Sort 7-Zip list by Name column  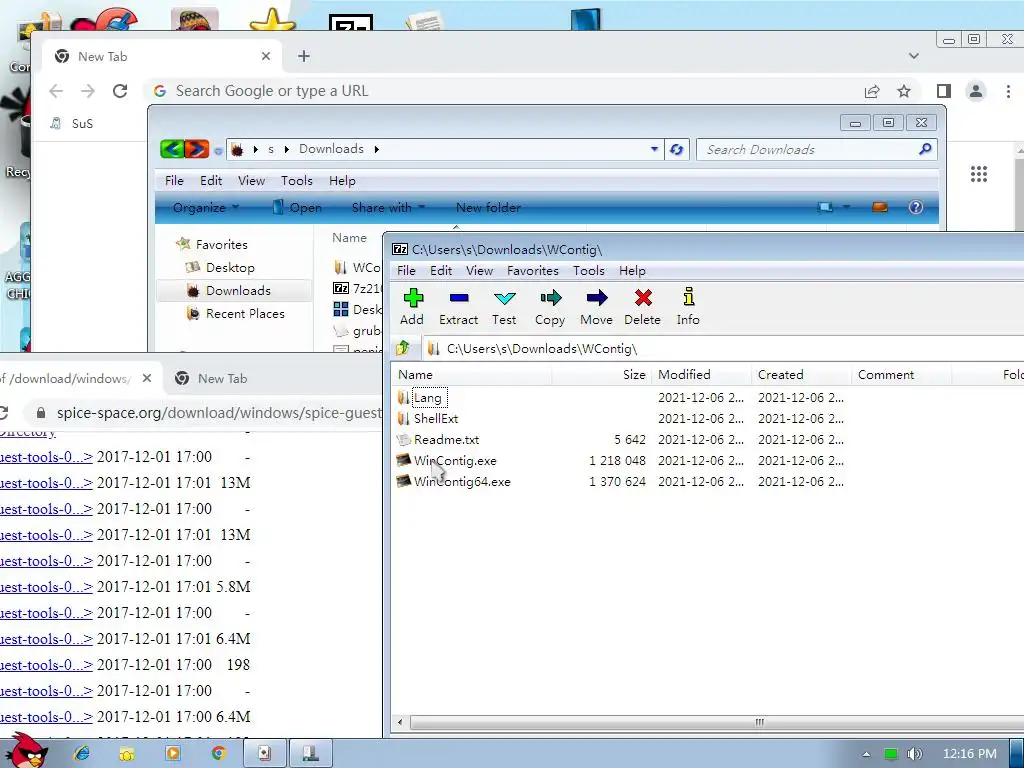[x=473, y=375]
